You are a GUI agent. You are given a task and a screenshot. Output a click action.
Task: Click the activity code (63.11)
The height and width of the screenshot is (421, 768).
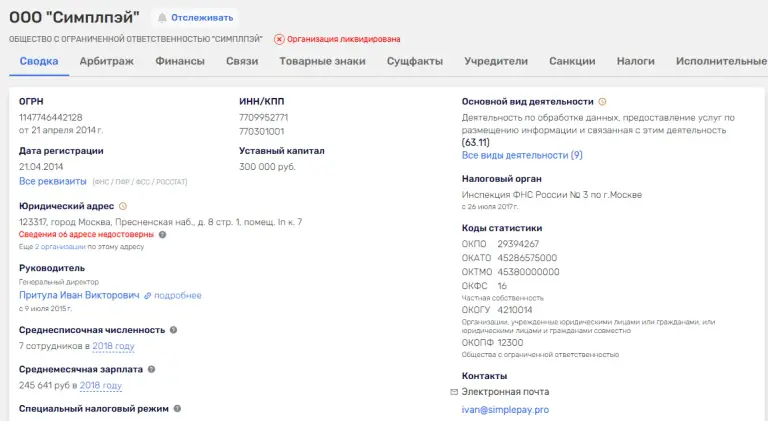476,142
